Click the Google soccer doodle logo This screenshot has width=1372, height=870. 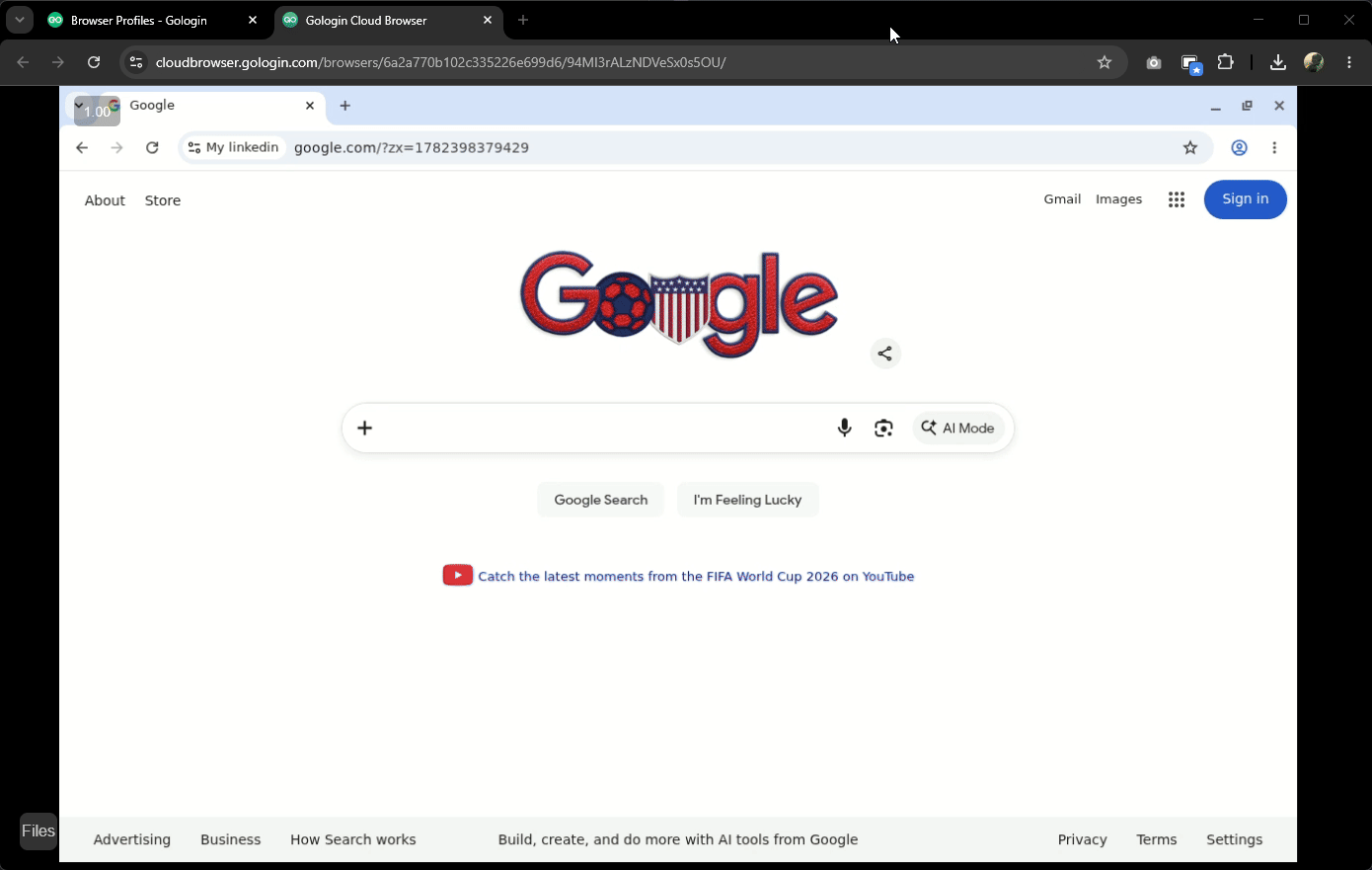[679, 303]
